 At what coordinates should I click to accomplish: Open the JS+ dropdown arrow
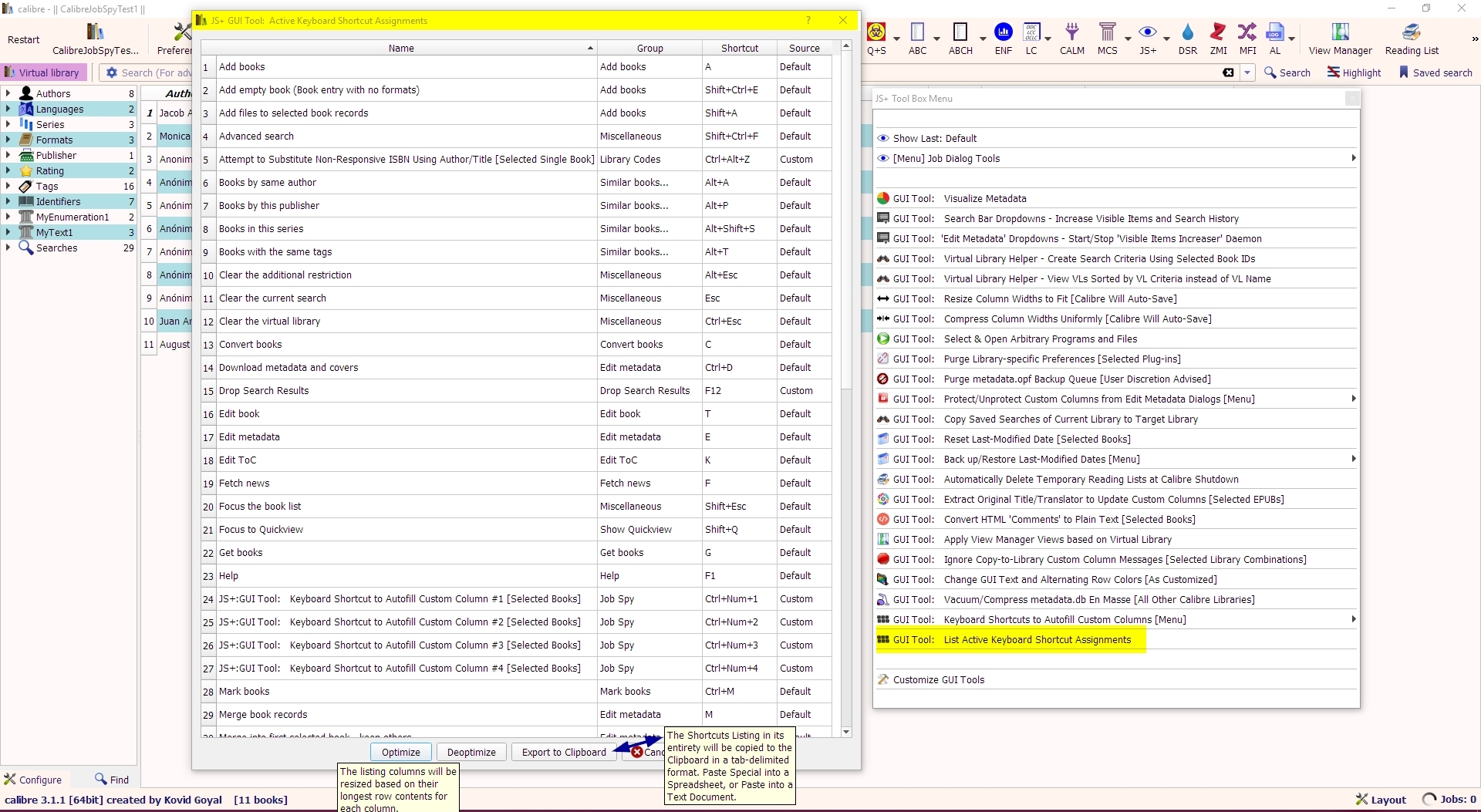pyautogui.click(x=1166, y=39)
